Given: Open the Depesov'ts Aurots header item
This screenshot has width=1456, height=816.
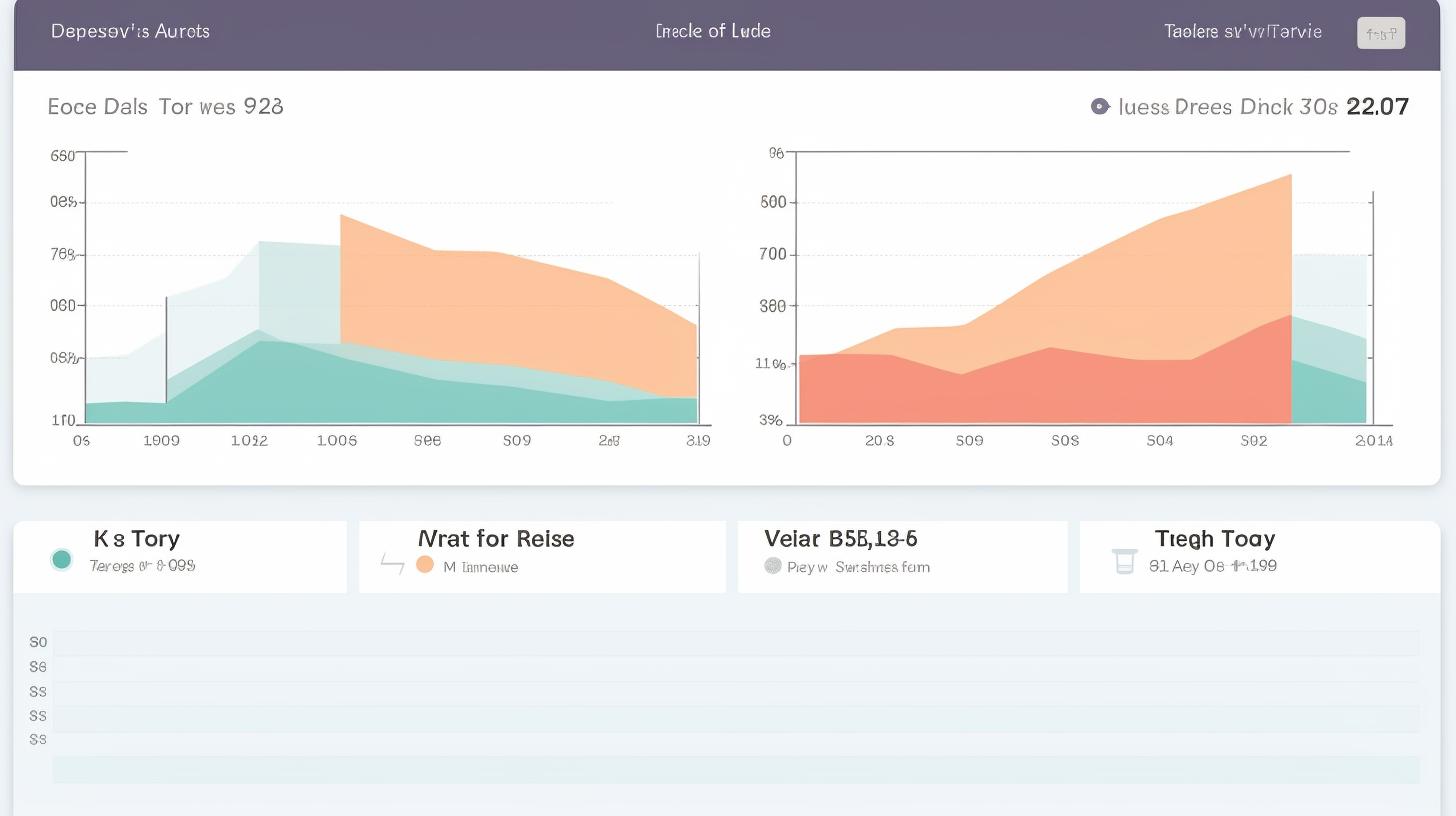Looking at the screenshot, I should [x=130, y=31].
